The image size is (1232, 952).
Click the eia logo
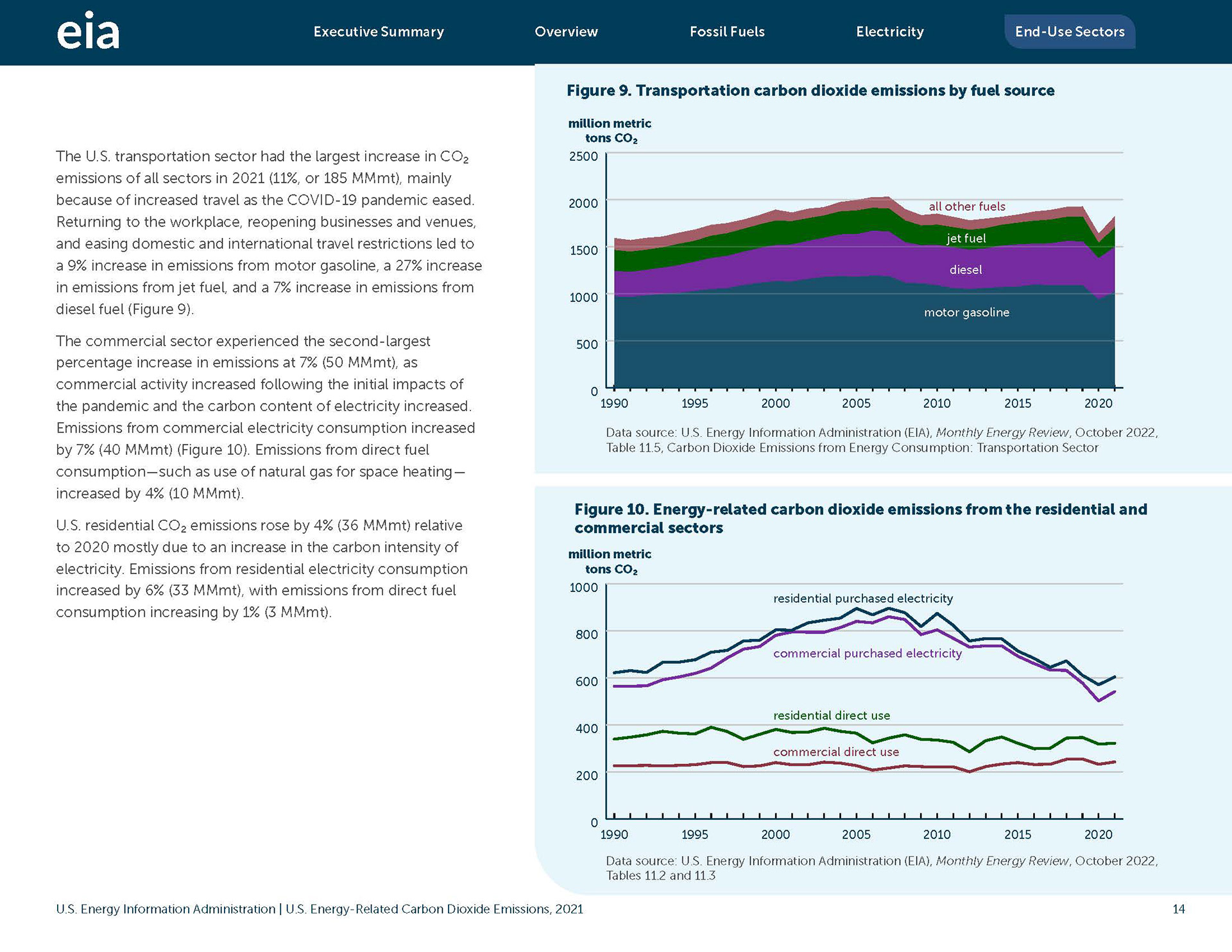88,30
